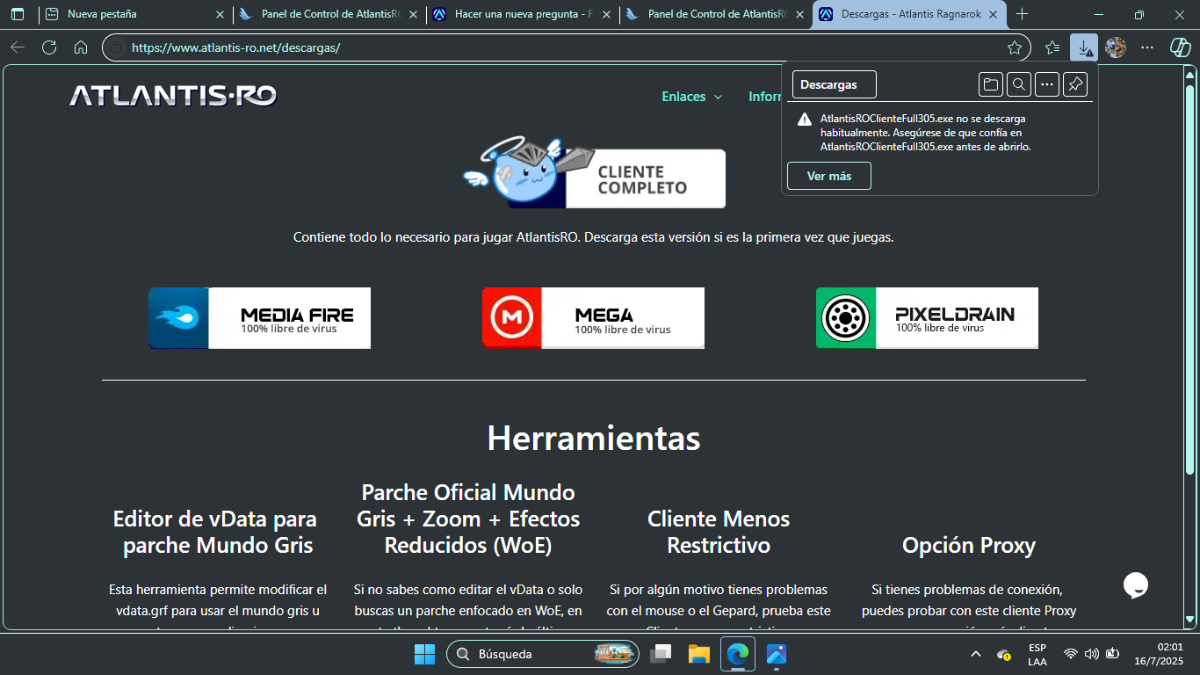Show hidden system tray icons
Image resolution: width=1200 pixels, height=675 pixels.
[976, 654]
